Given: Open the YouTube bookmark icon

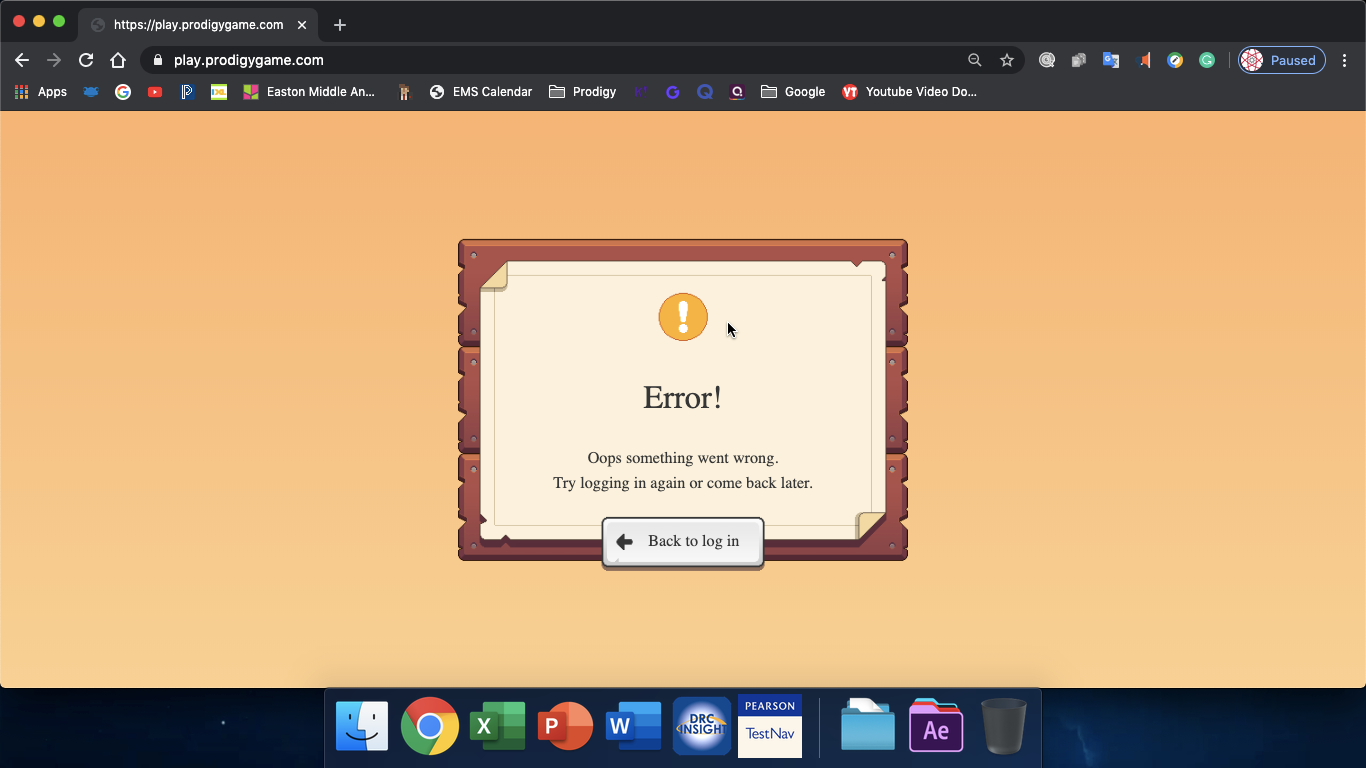Looking at the screenshot, I should [x=155, y=91].
